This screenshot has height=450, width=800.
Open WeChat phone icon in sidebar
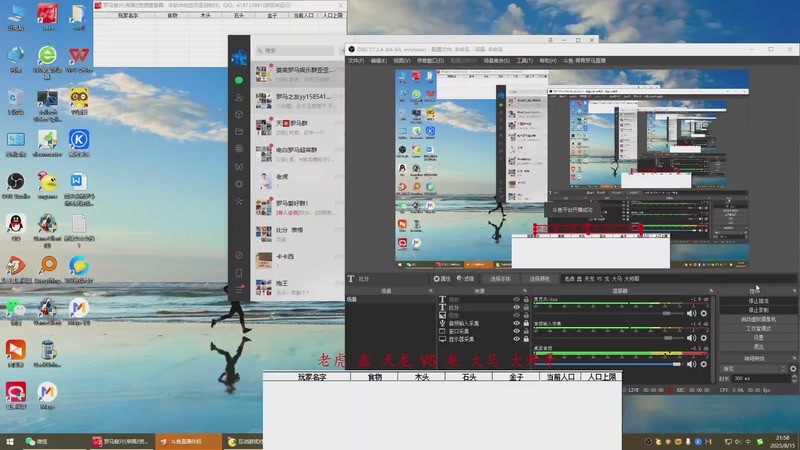tap(239, 273)
